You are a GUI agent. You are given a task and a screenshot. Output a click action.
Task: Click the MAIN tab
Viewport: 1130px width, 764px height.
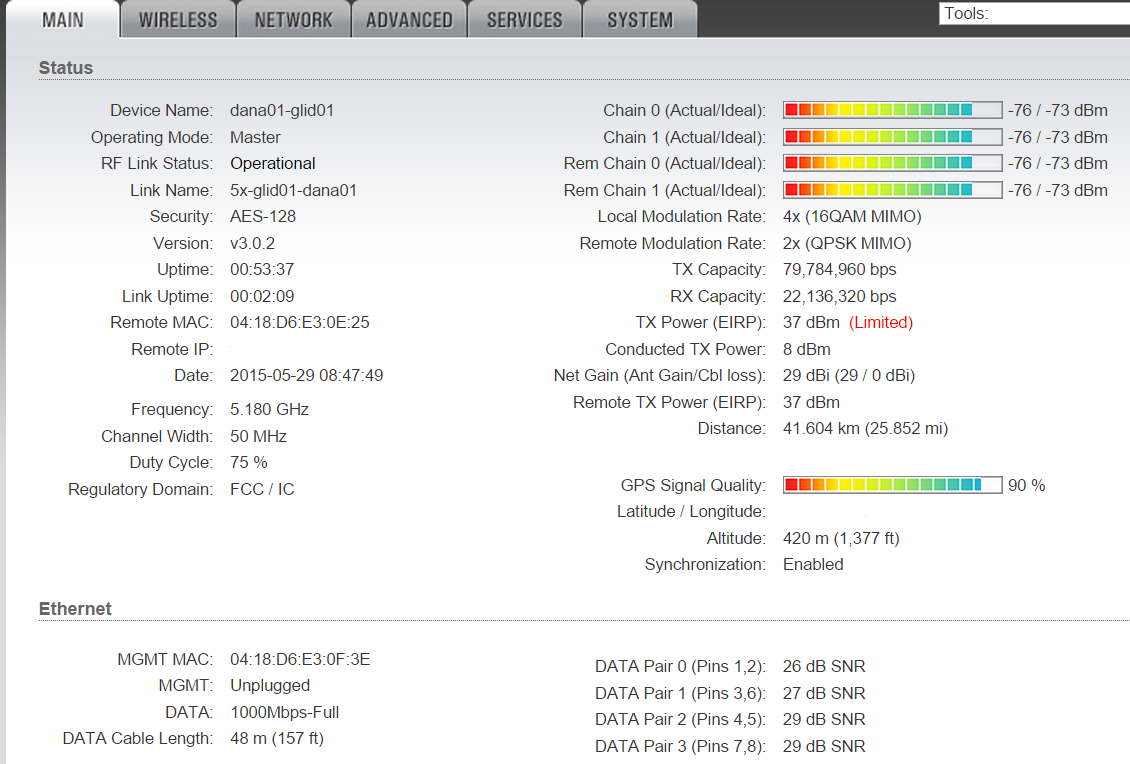point(62,20)
